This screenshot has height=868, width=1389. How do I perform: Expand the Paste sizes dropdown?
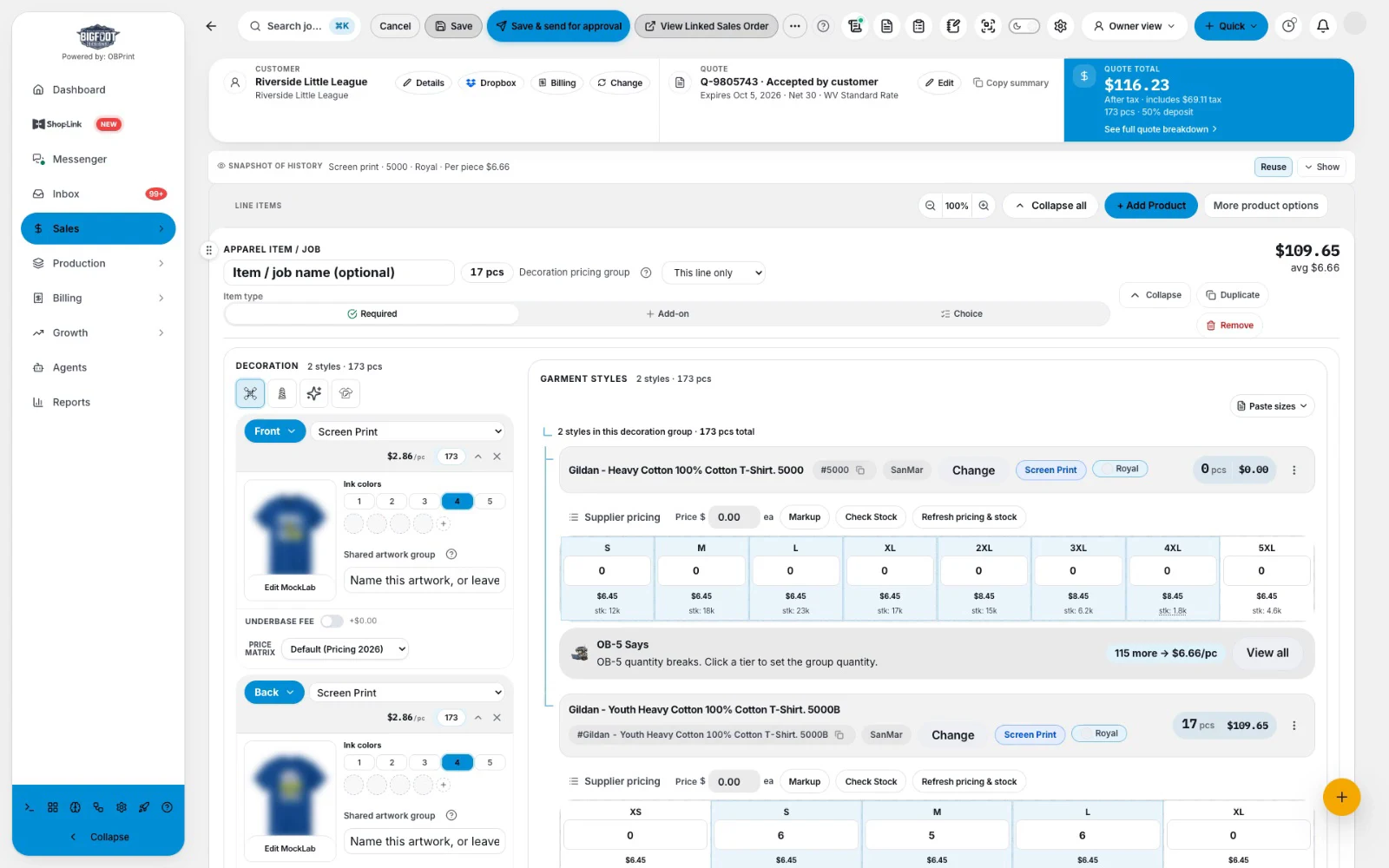pyautogui.click(x=1273, y=406)
